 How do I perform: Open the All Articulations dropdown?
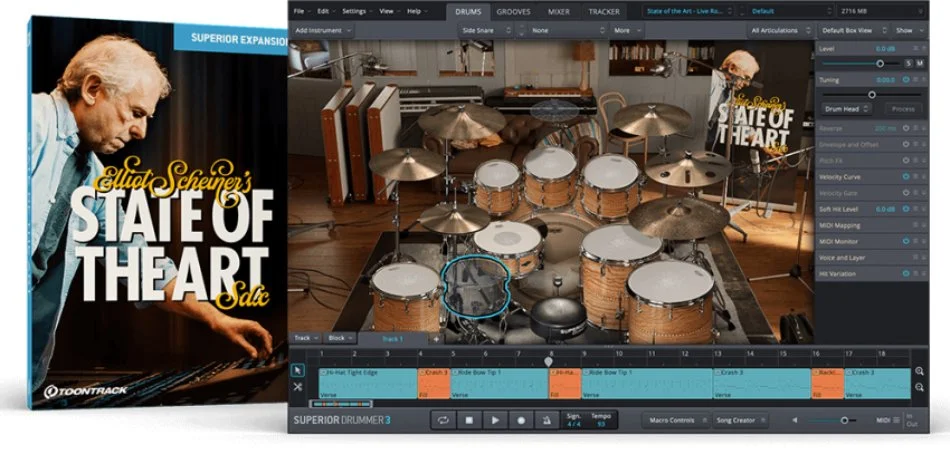pyautogui.click(x=780, y=30)
